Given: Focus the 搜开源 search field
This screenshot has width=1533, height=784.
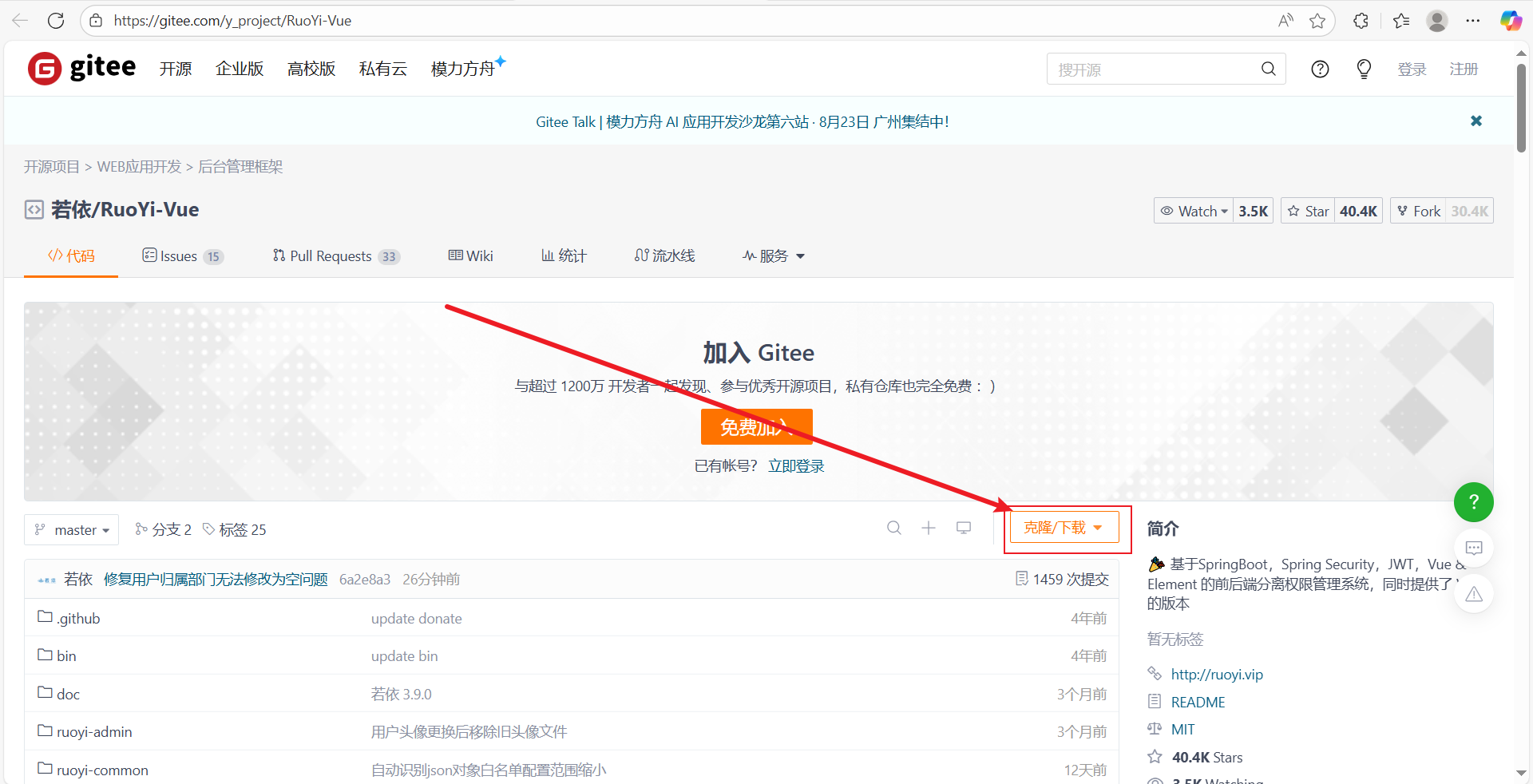Looking at the screenshot, I should click(x=1154, y=69).
